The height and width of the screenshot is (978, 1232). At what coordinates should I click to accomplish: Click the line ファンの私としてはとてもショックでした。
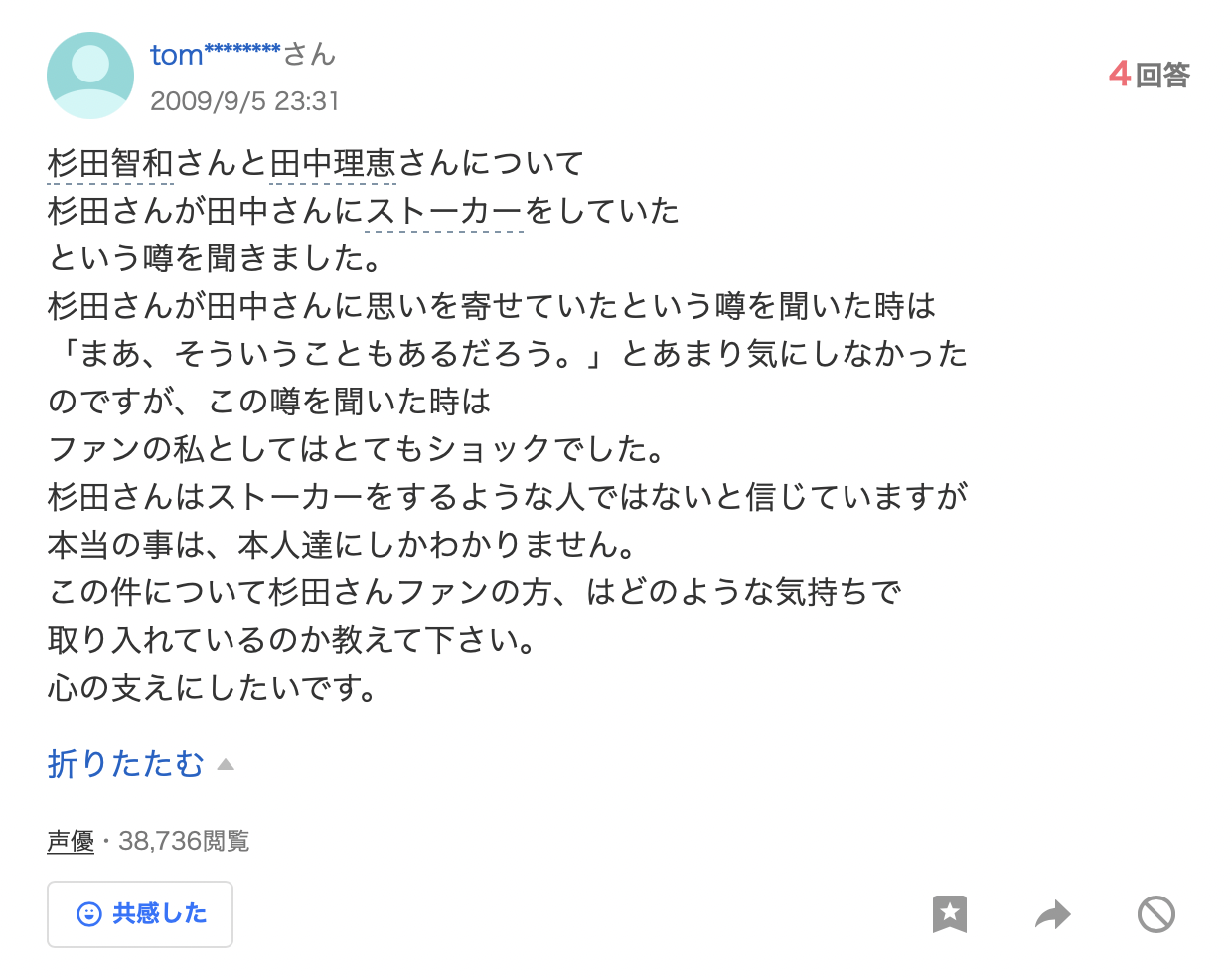358,449
